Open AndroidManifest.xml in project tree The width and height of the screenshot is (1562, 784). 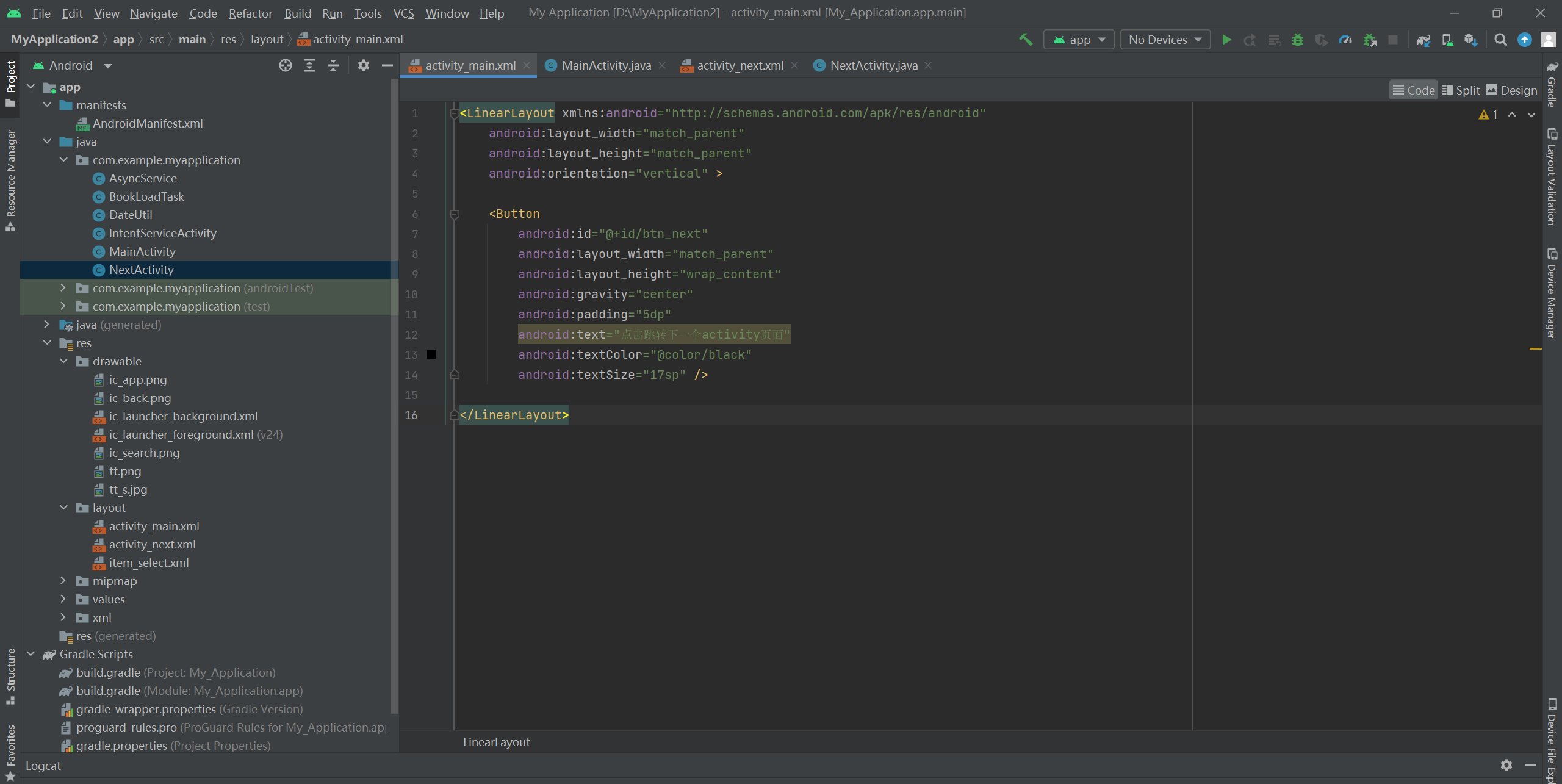tap(147, 123)
